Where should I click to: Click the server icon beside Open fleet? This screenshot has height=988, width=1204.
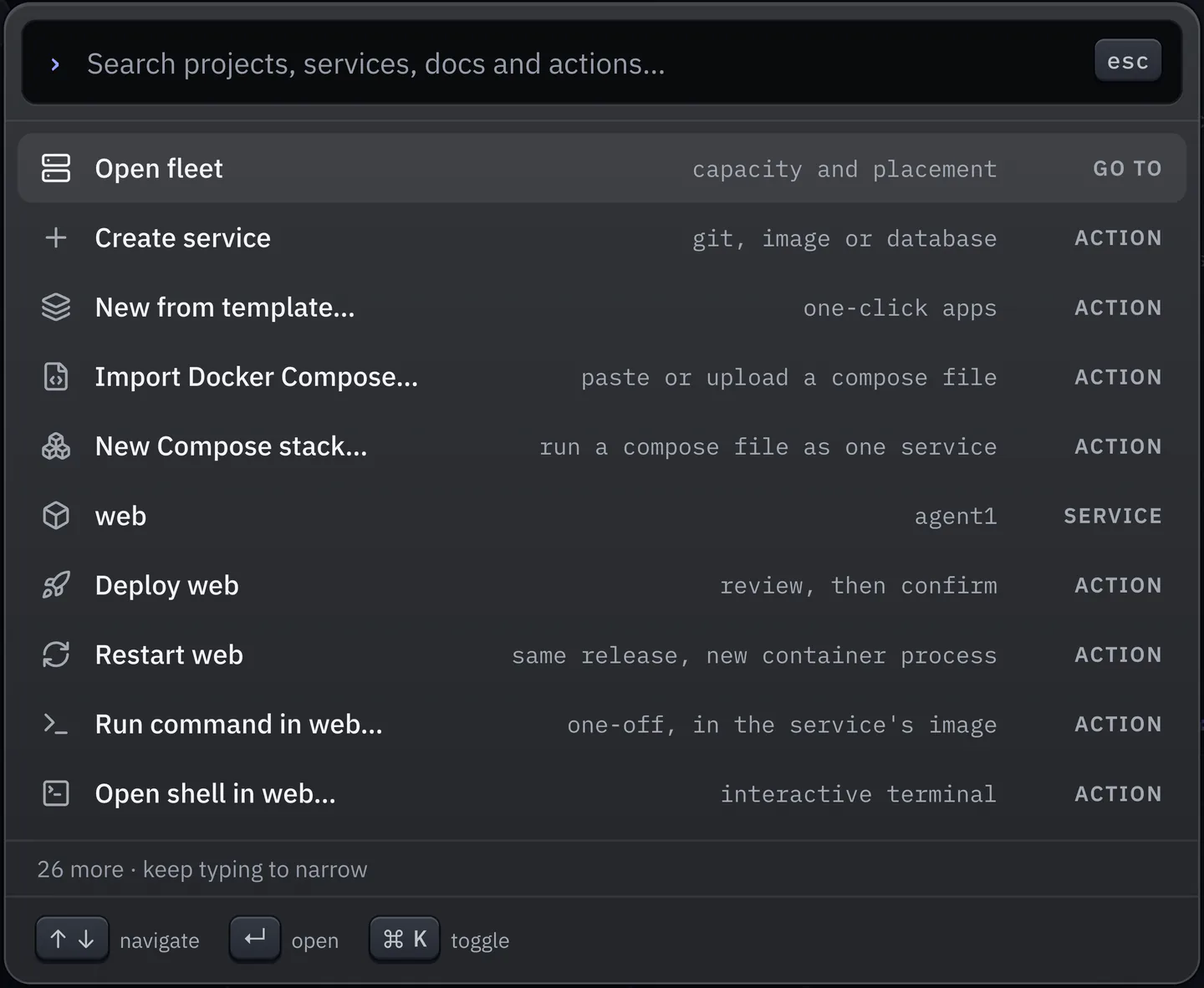(x=56, y=168)
